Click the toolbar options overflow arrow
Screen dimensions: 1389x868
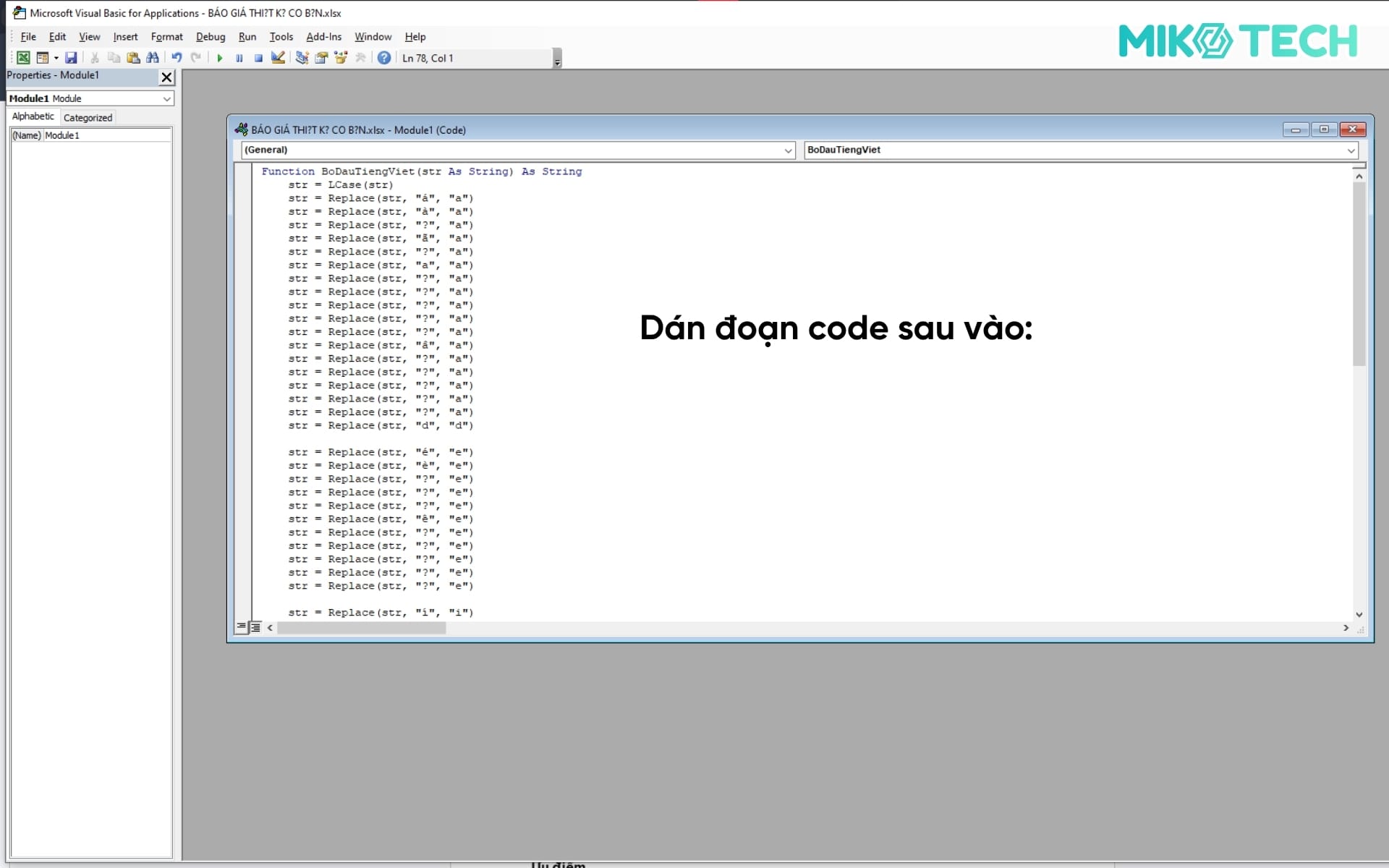[x=557, y=59]
